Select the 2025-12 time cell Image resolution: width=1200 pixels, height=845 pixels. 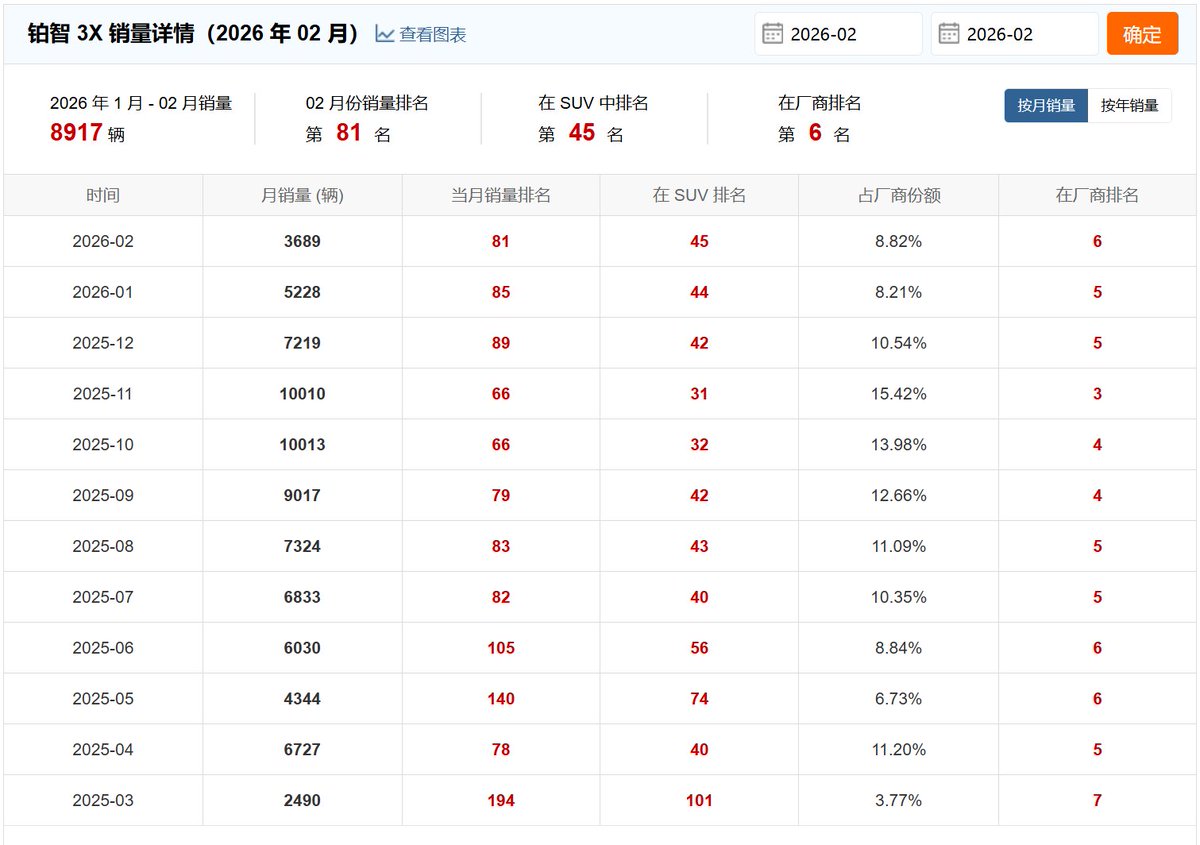[x=103, y=343]
